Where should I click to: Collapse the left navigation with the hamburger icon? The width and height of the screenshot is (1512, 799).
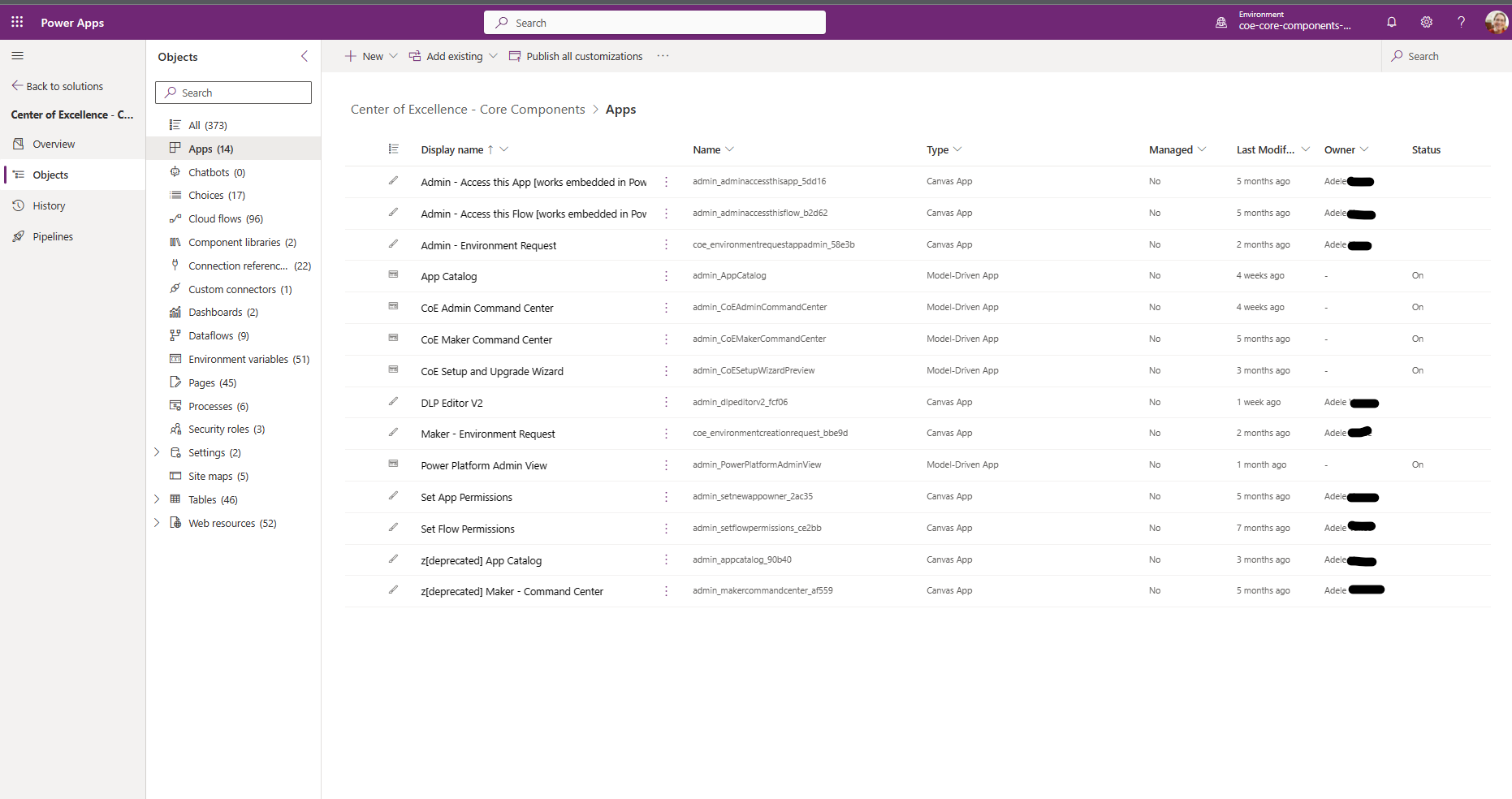point(17,55)
